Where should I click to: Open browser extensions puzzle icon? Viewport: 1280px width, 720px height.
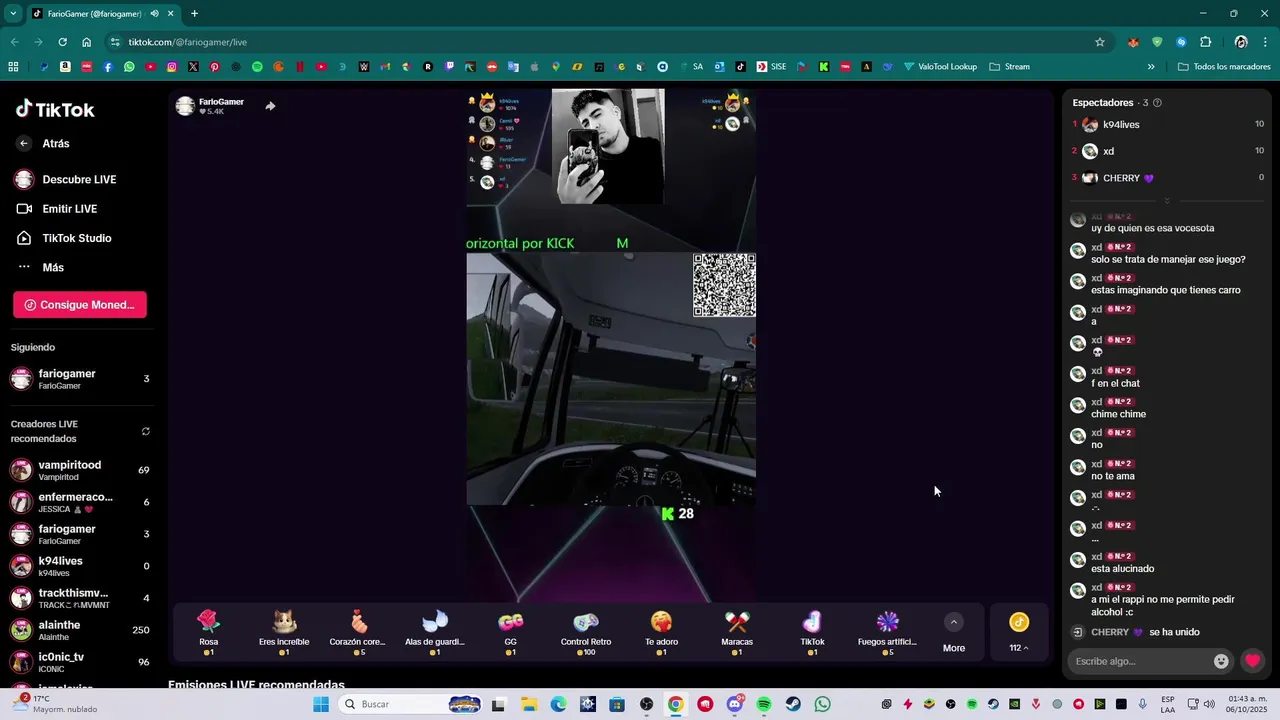click(x=1205, y=42)
